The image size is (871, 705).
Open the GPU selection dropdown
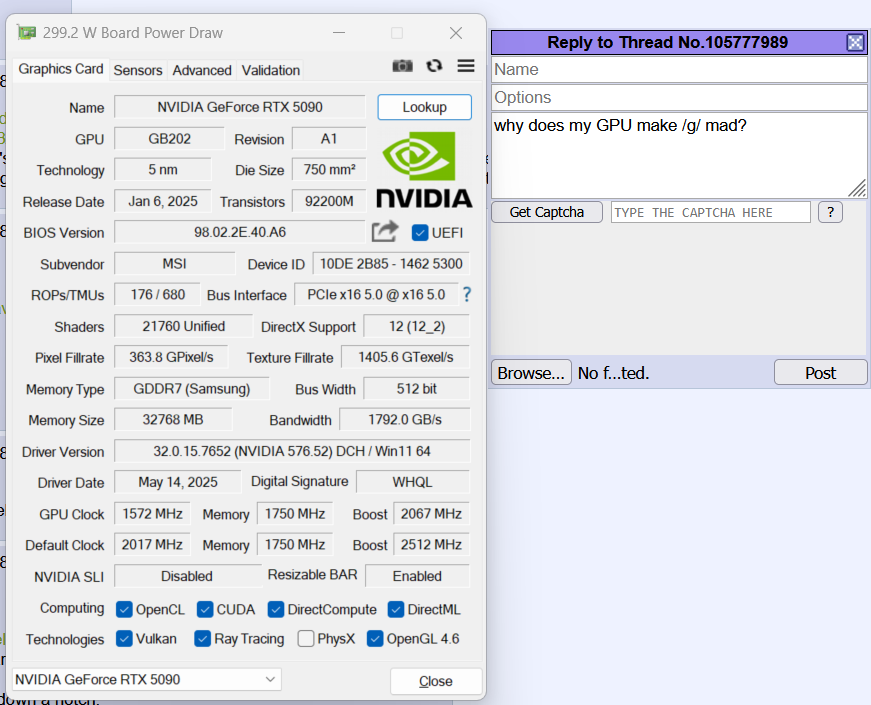147,679
